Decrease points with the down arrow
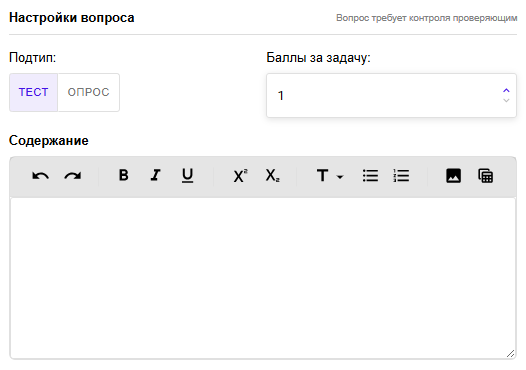The image size is (526, 370). click(506, 100)
